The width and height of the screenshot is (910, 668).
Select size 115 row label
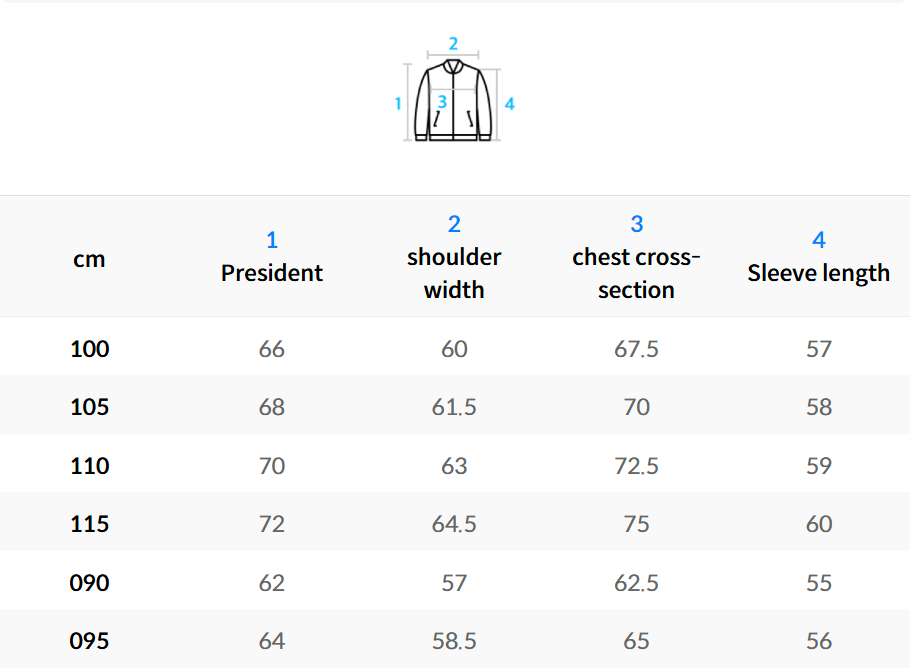pos(90,524)
